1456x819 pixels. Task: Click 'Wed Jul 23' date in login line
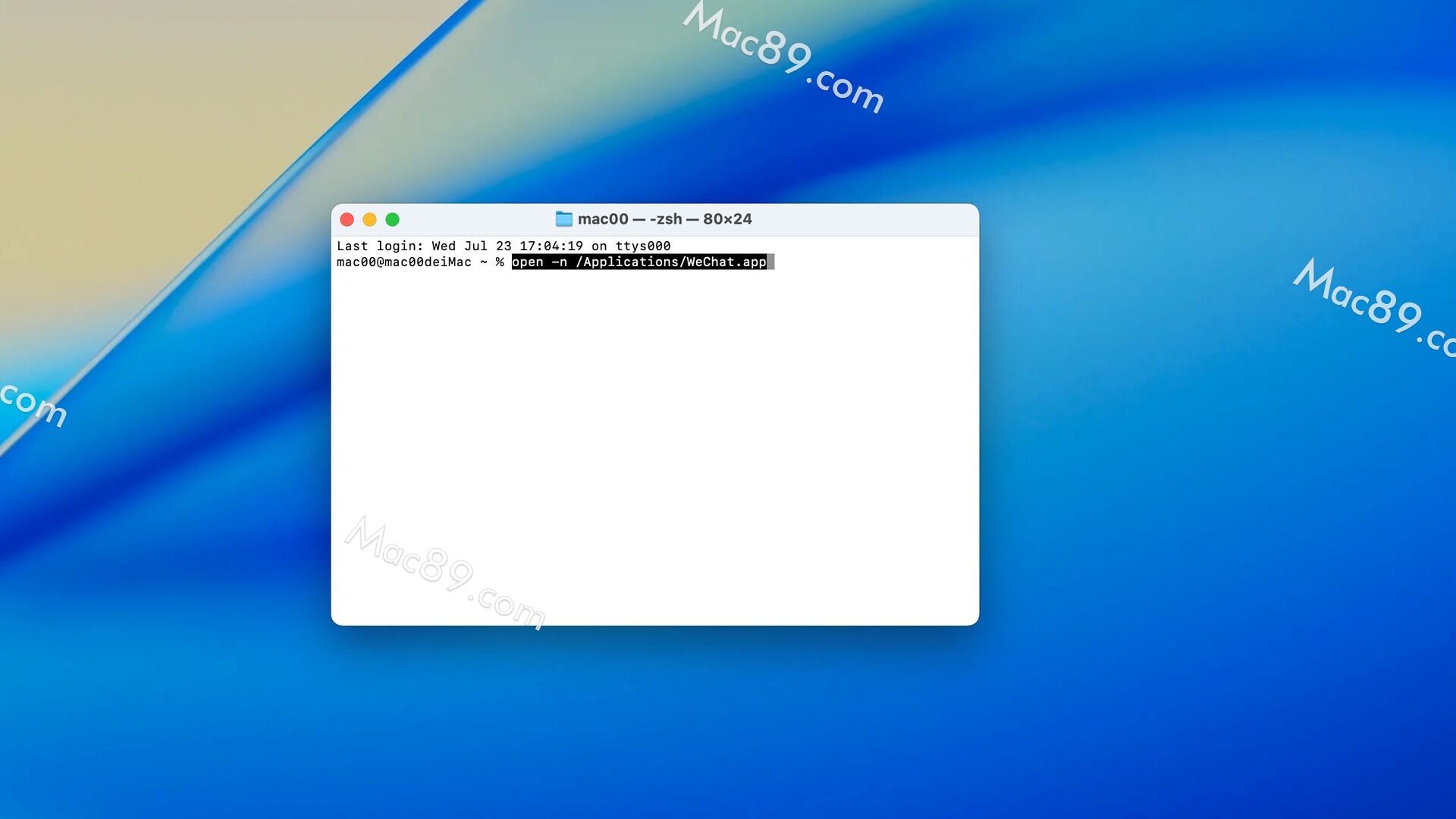click(x=471, y=246)
